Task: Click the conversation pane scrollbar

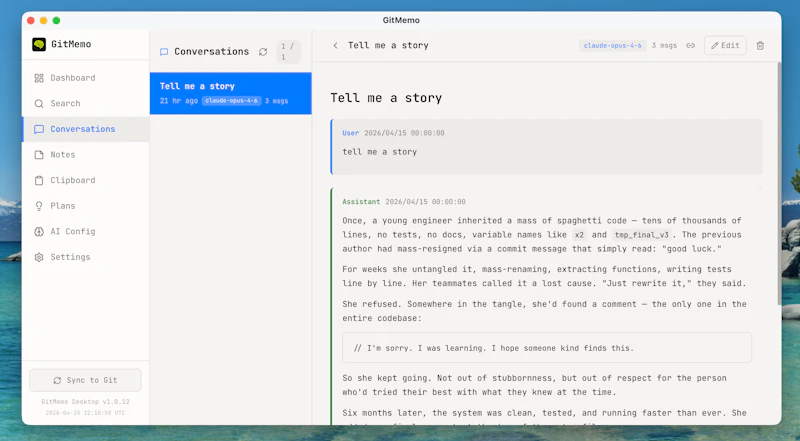Action: (x=779, y=184)
